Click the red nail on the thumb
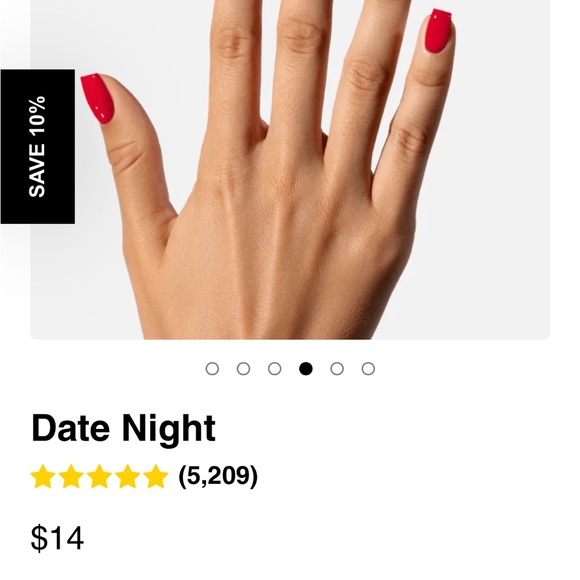 tap(98, 98)
